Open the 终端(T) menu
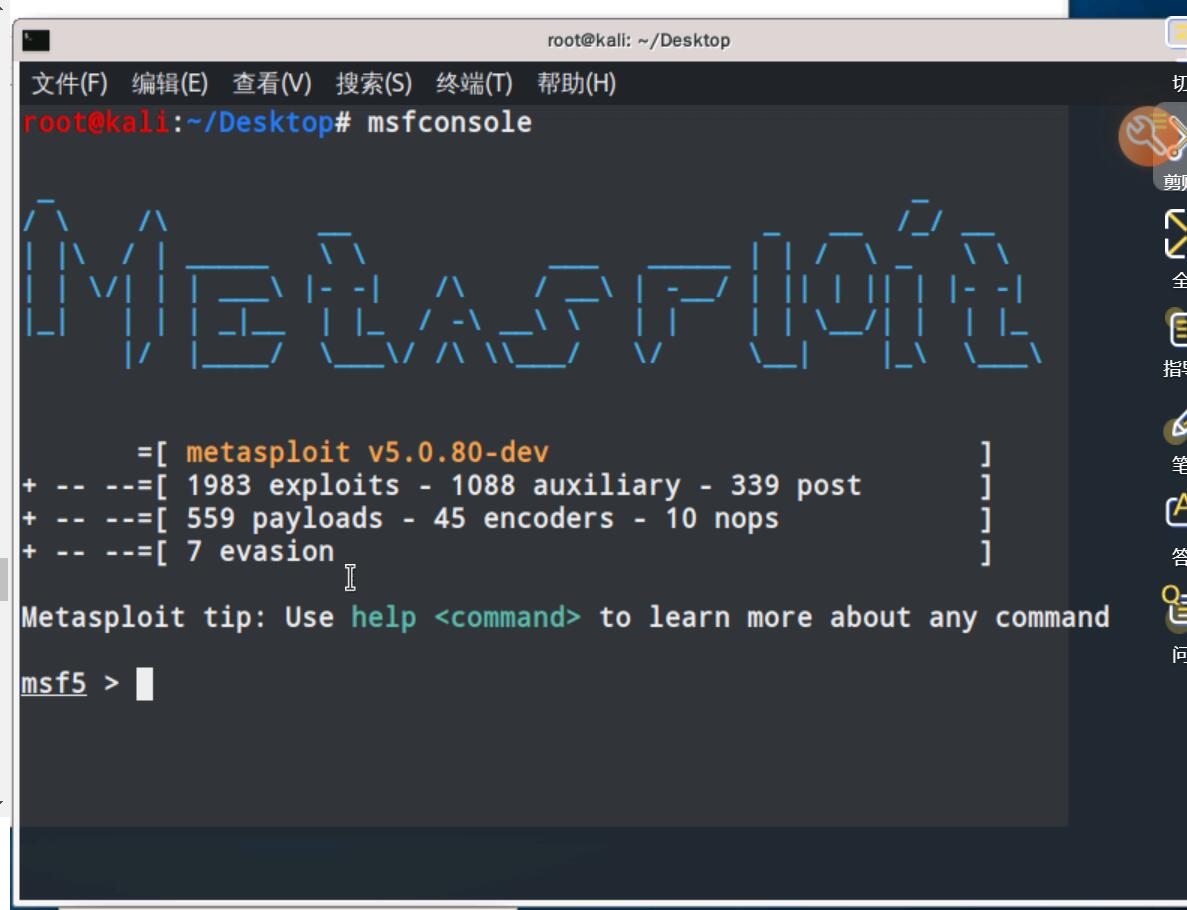Screen dimensions: 1187x910 coord(474,83)
